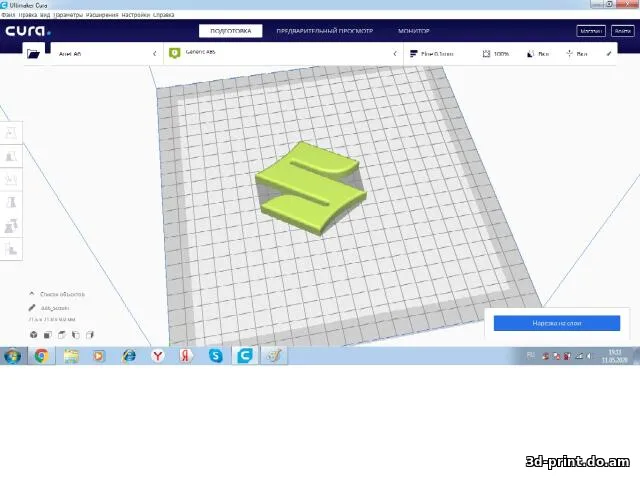640x480 pixels.
Task: Open the Справка menu
Action: click(164, 15)
